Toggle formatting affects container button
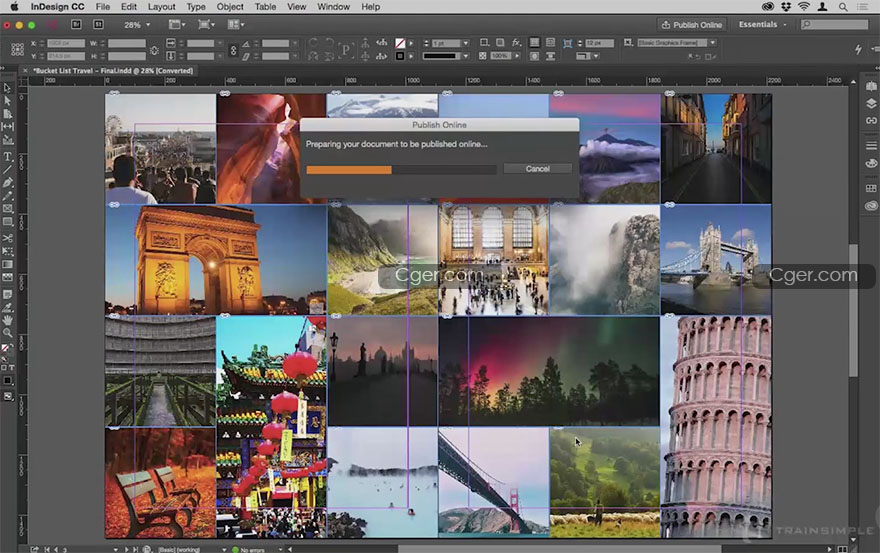The height and width of the screenshot is (553, 880). (x=3, y=368)
